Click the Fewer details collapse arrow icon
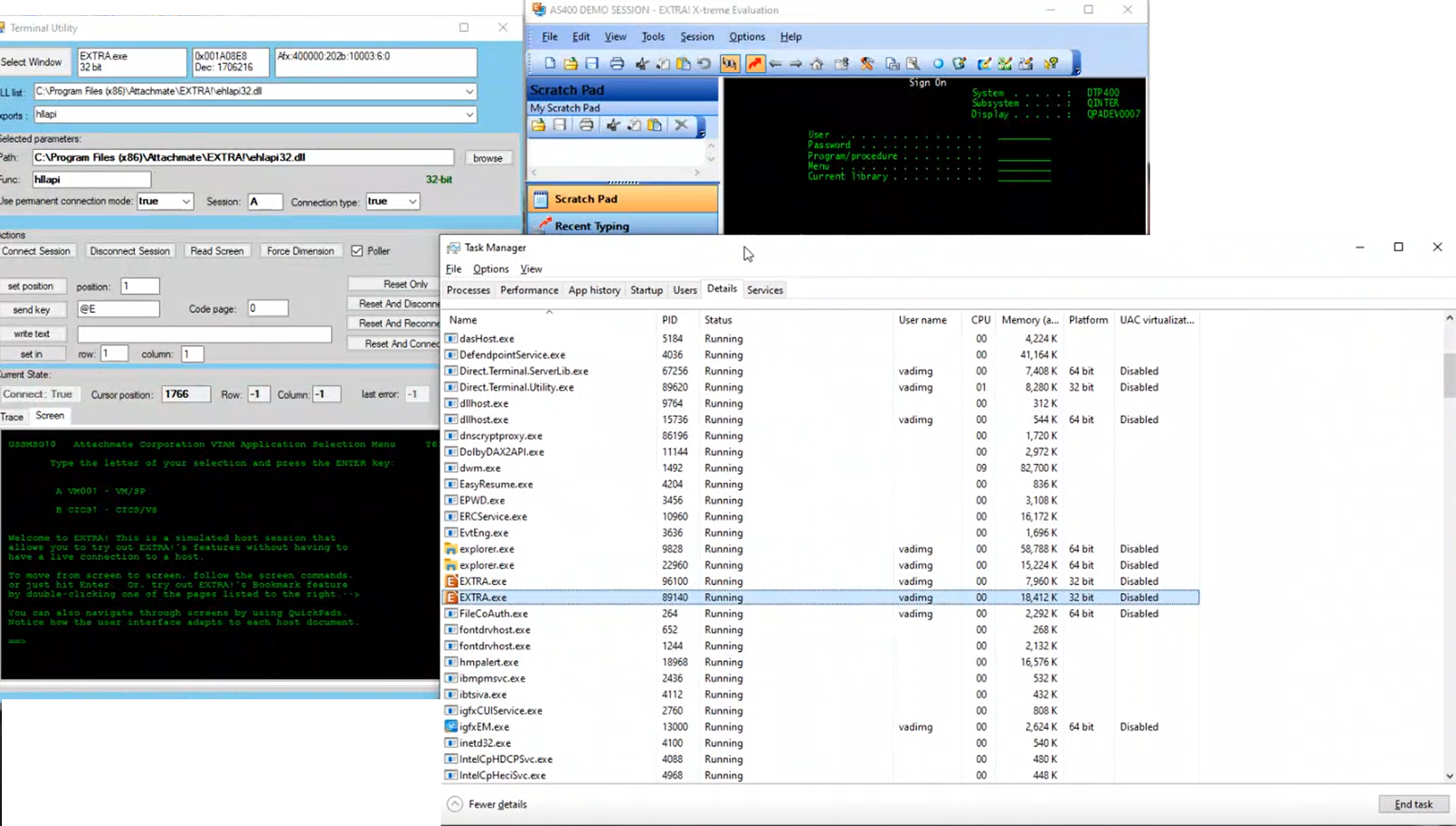The width and height of the screenshot is (1456, 826). [x=455, y=804]
